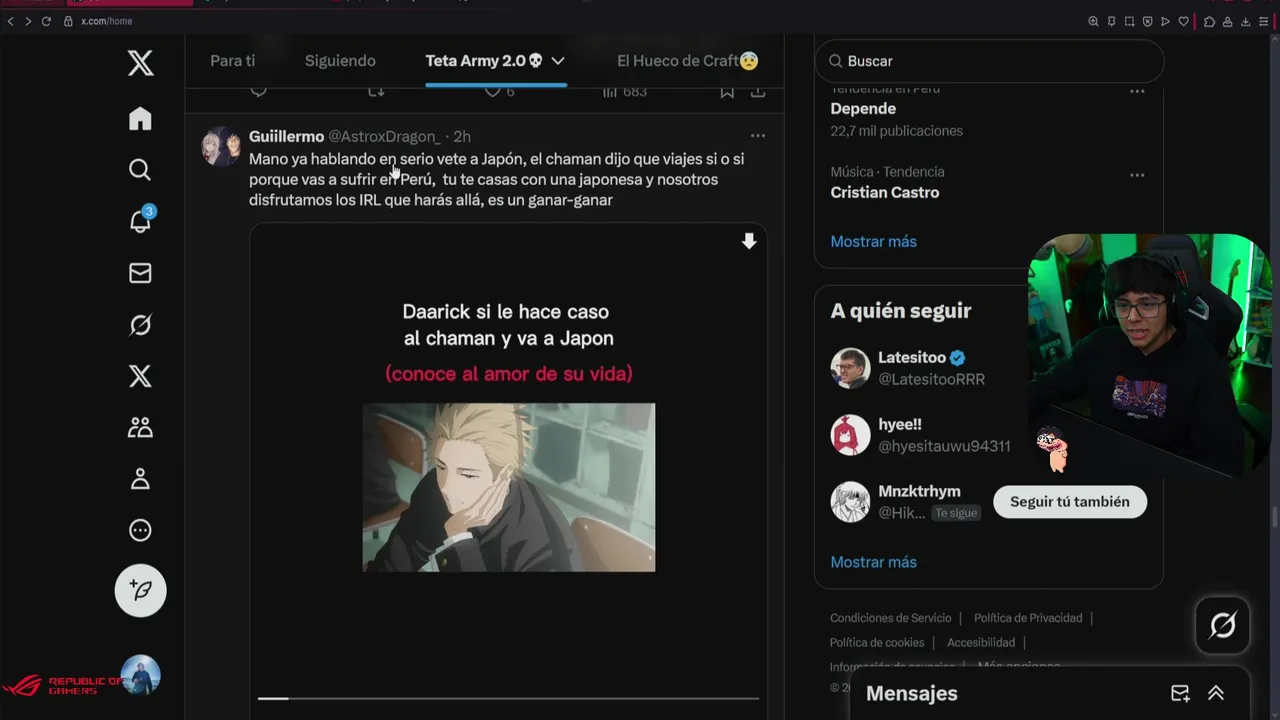Open the Guiillermo display name link

point(286,136)
